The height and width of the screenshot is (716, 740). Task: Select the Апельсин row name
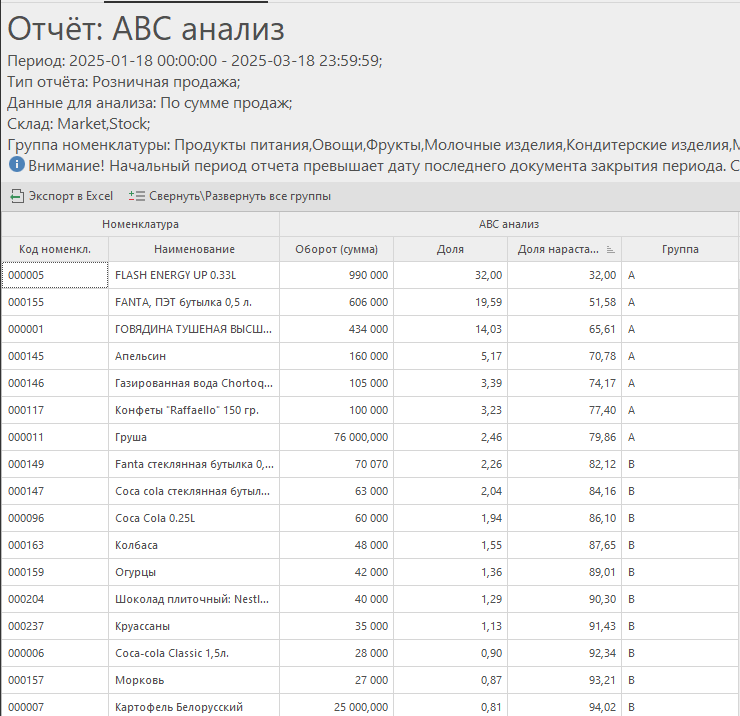pyautogui.click(x=194, y=356)
